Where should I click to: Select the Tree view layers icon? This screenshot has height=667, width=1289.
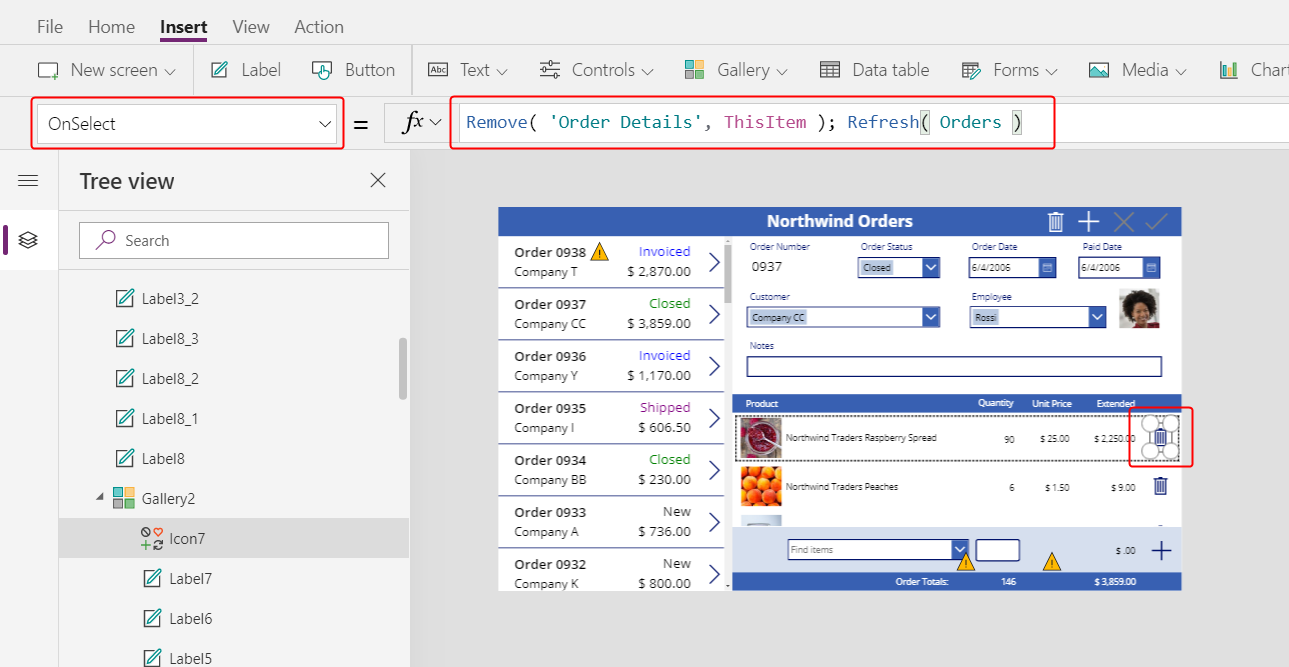click(x=28, y=240)
